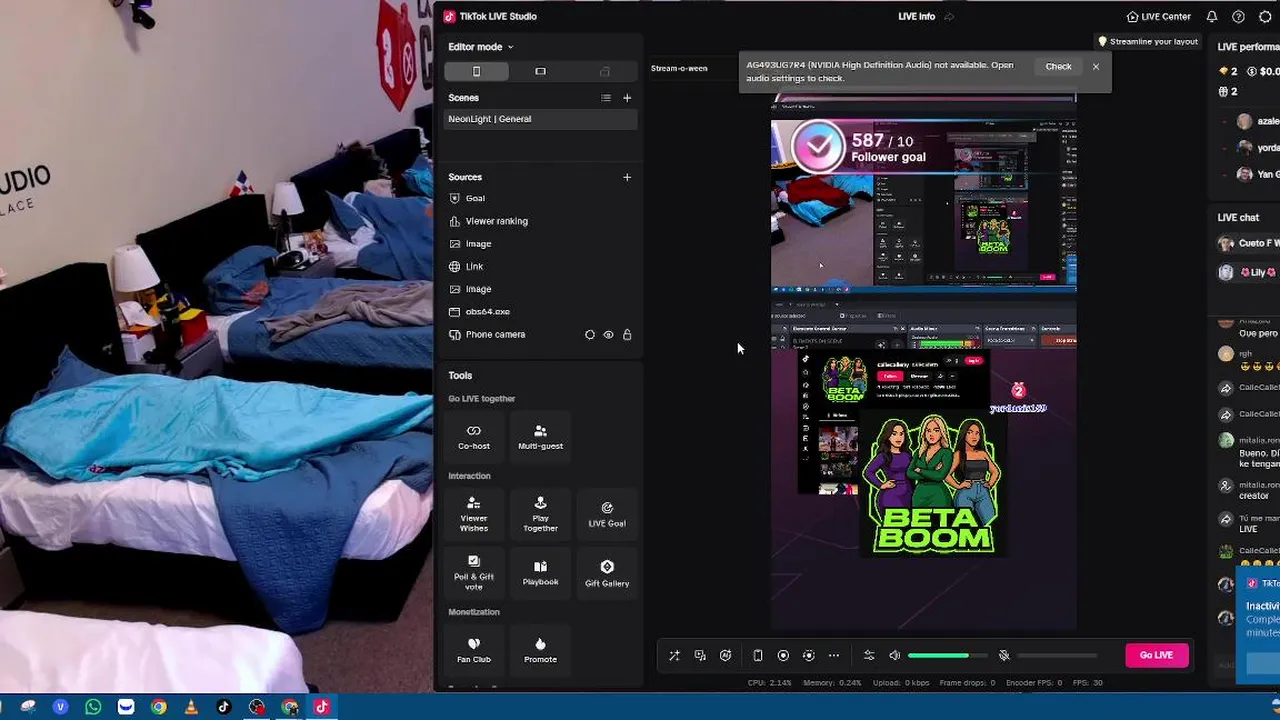1280x720 pixels.
Task: Open the audio mixer settings icon
Action: tap(869, 656)
